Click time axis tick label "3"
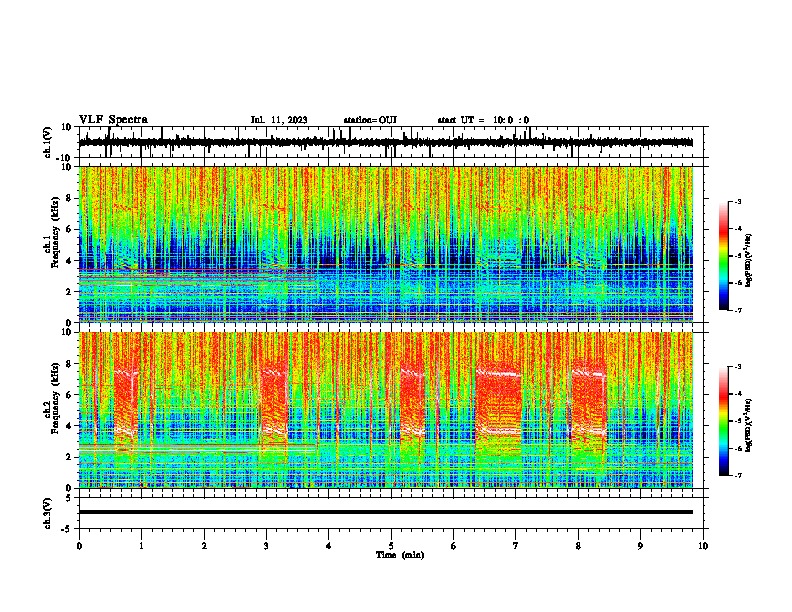Viewport: 792px width, 612px height. click(x=266, y=546)
